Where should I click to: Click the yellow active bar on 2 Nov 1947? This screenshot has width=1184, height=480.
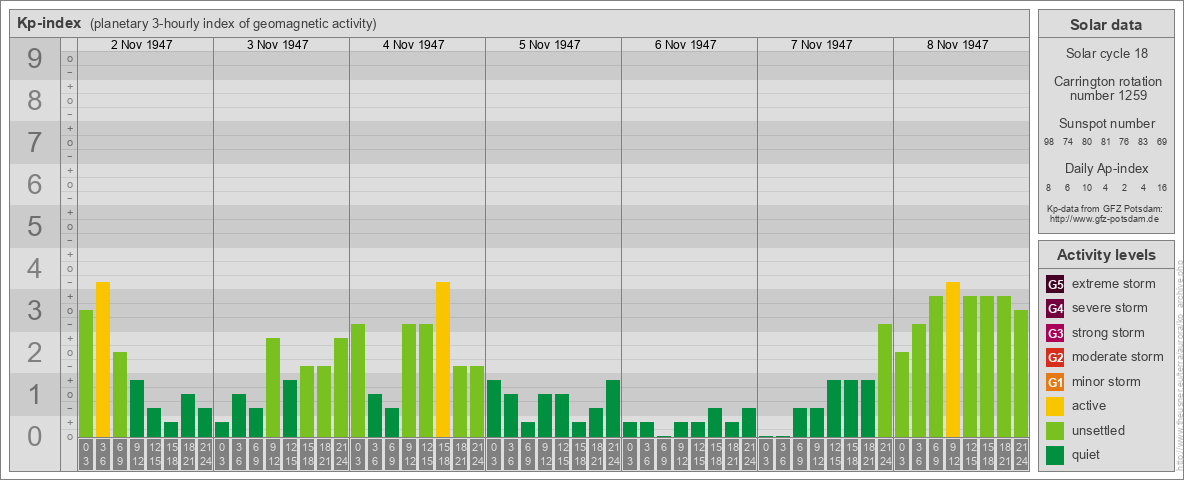103,359
